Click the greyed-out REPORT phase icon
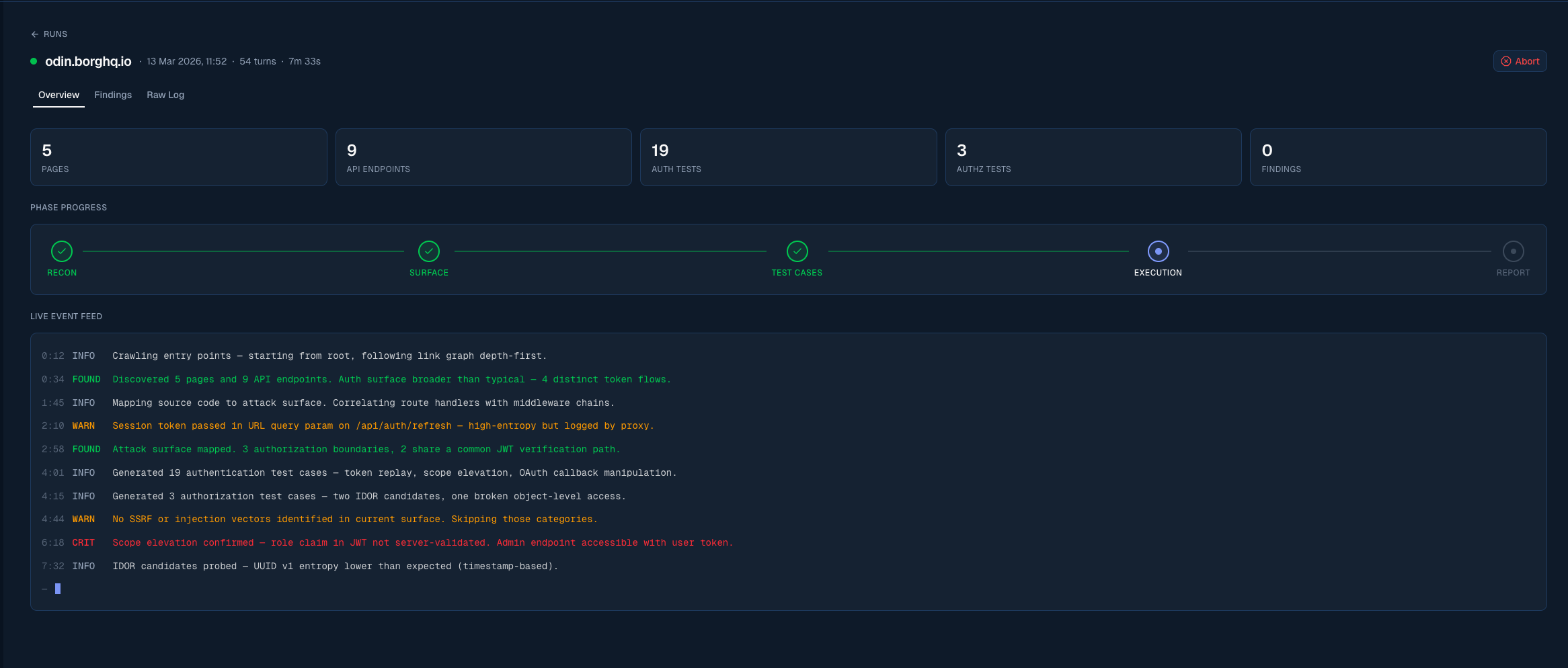Viewport: 1568px width, 668px height. [x=1514, y=251]
